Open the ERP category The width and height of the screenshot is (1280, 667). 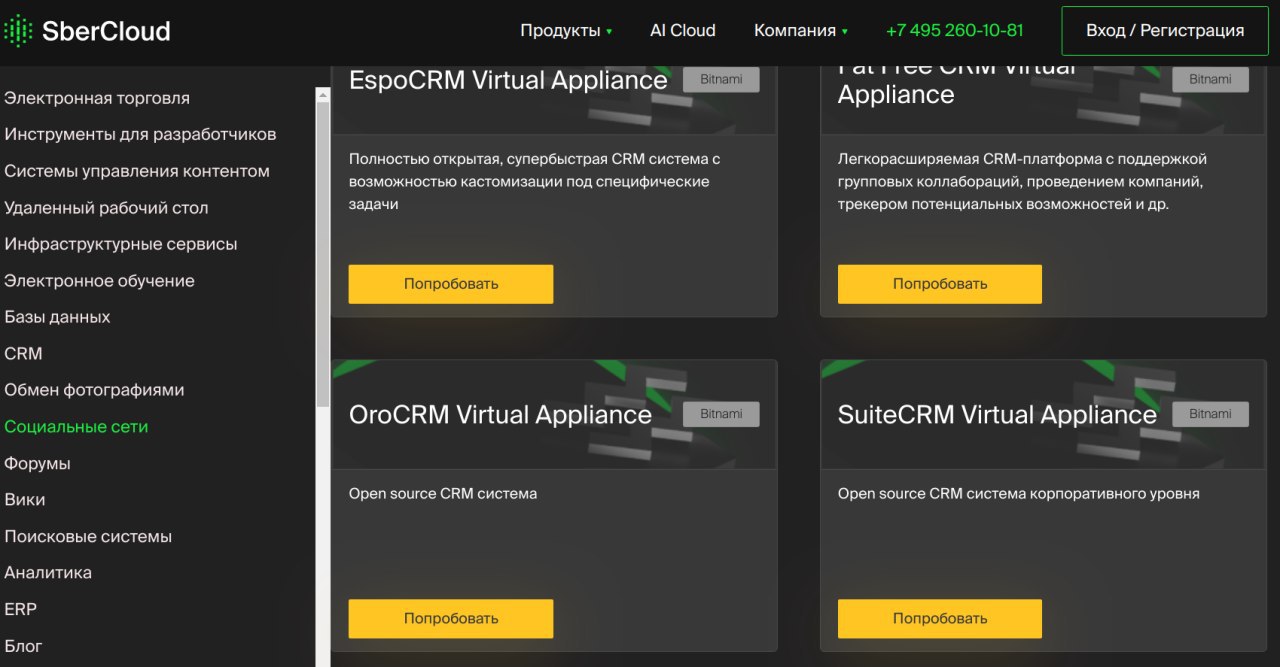click(x=20, y=609)
